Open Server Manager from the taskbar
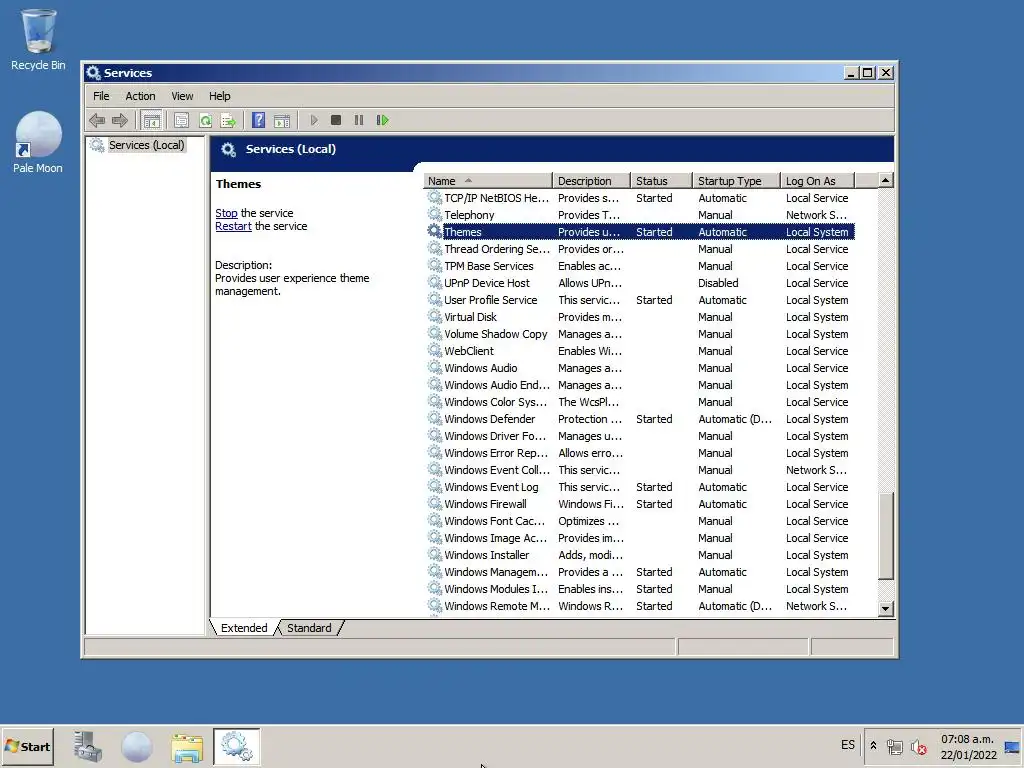The height and width of the screenshot is (768, 1024). (88, 746)
